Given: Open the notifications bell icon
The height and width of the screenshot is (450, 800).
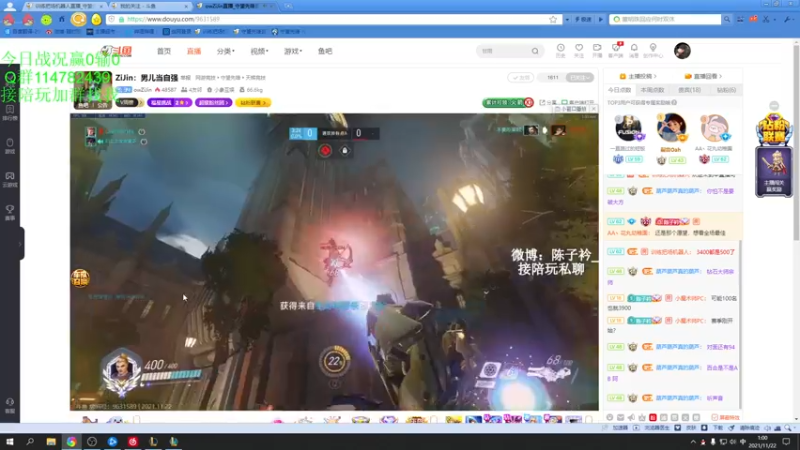Looking at the screenshot, I should [x=634, y=50].
